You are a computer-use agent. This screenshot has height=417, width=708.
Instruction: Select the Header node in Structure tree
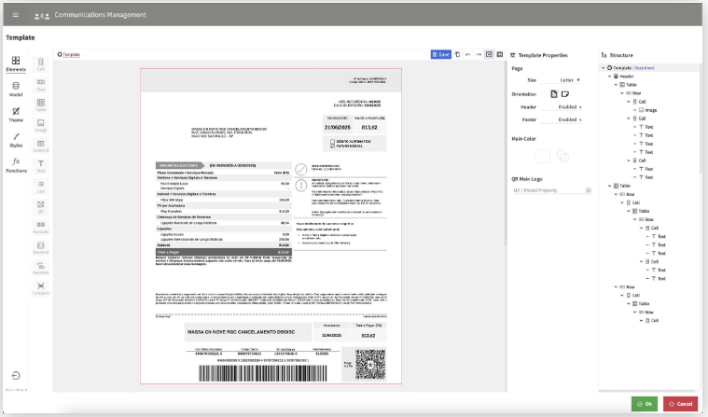[626, 76]
